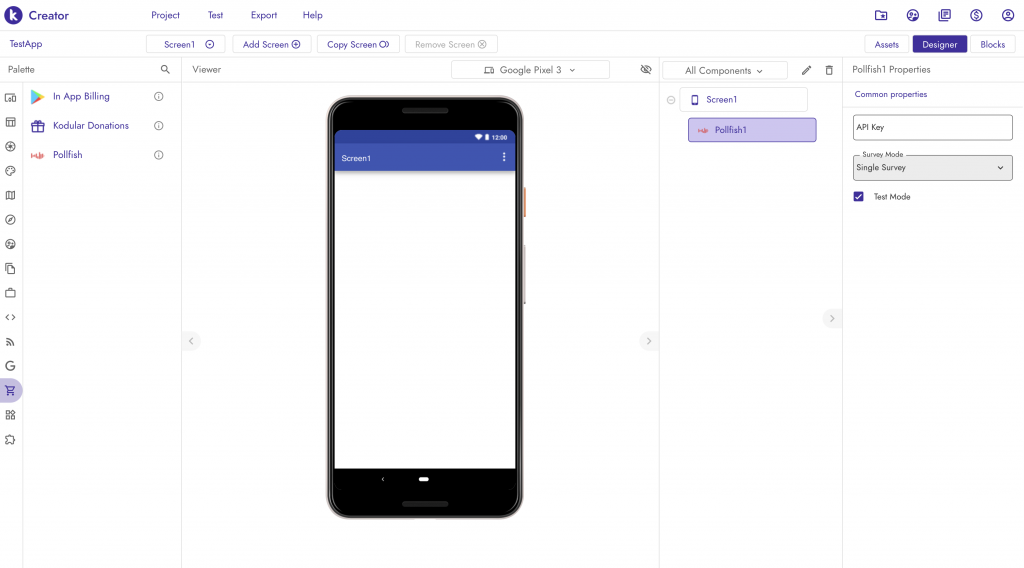
Task: Show info for Pollfish component
Action: tap(158, 155)
